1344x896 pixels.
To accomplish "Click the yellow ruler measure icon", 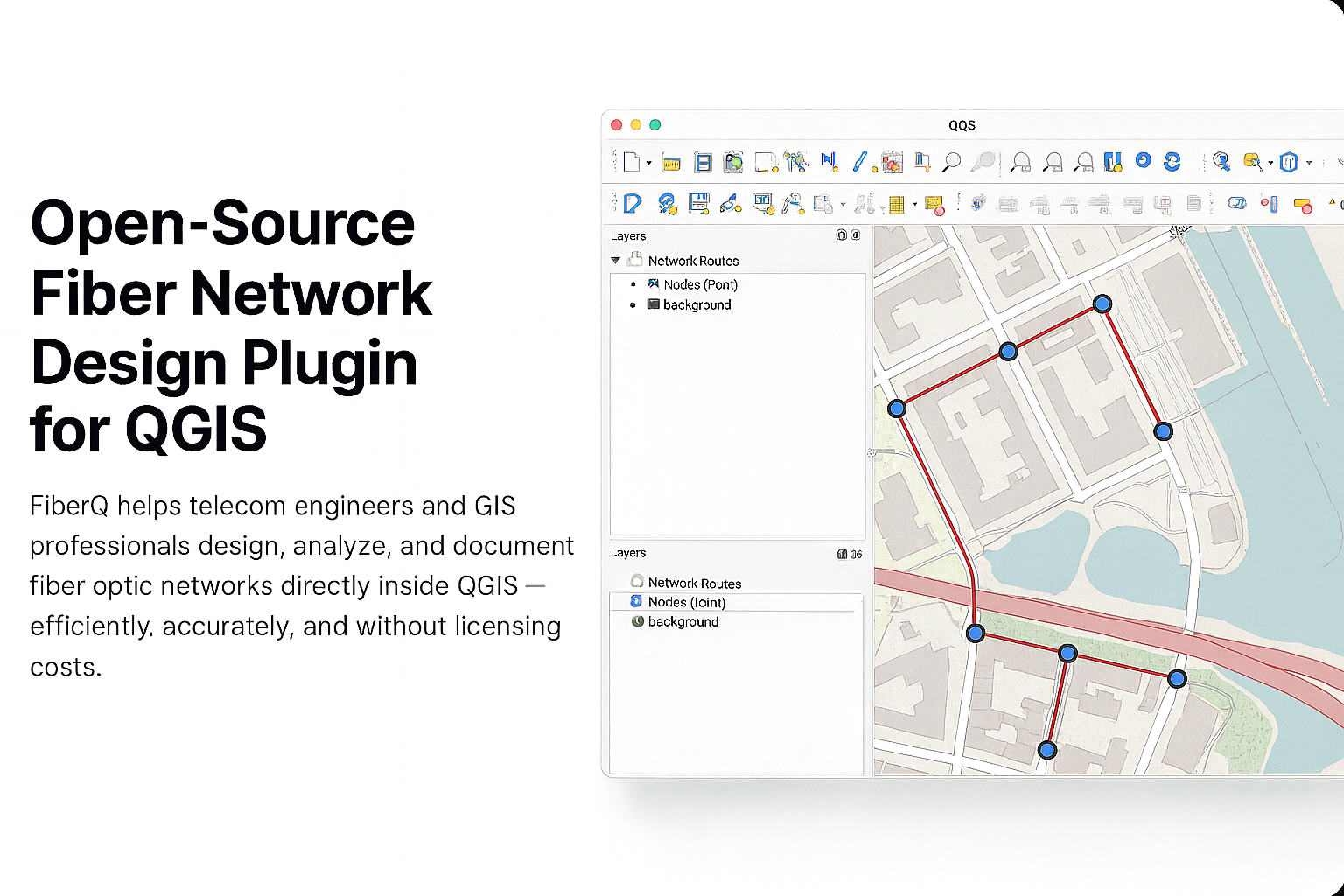I will 671,163.
